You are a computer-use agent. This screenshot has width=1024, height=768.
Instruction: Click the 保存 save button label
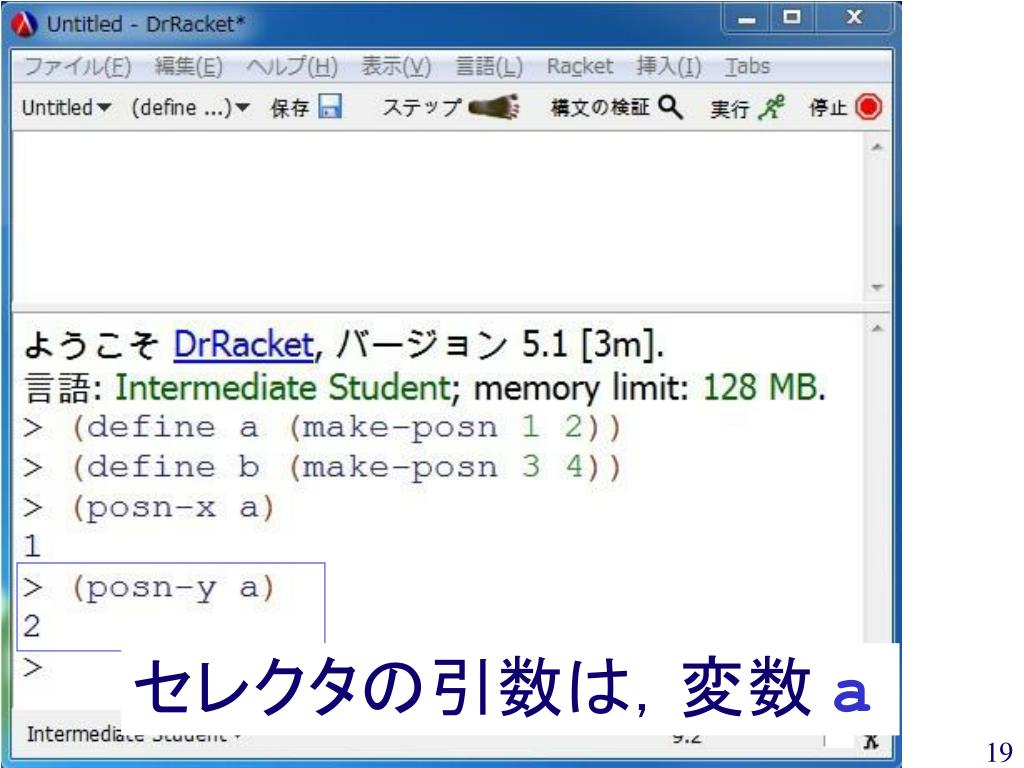pos(289,108)
